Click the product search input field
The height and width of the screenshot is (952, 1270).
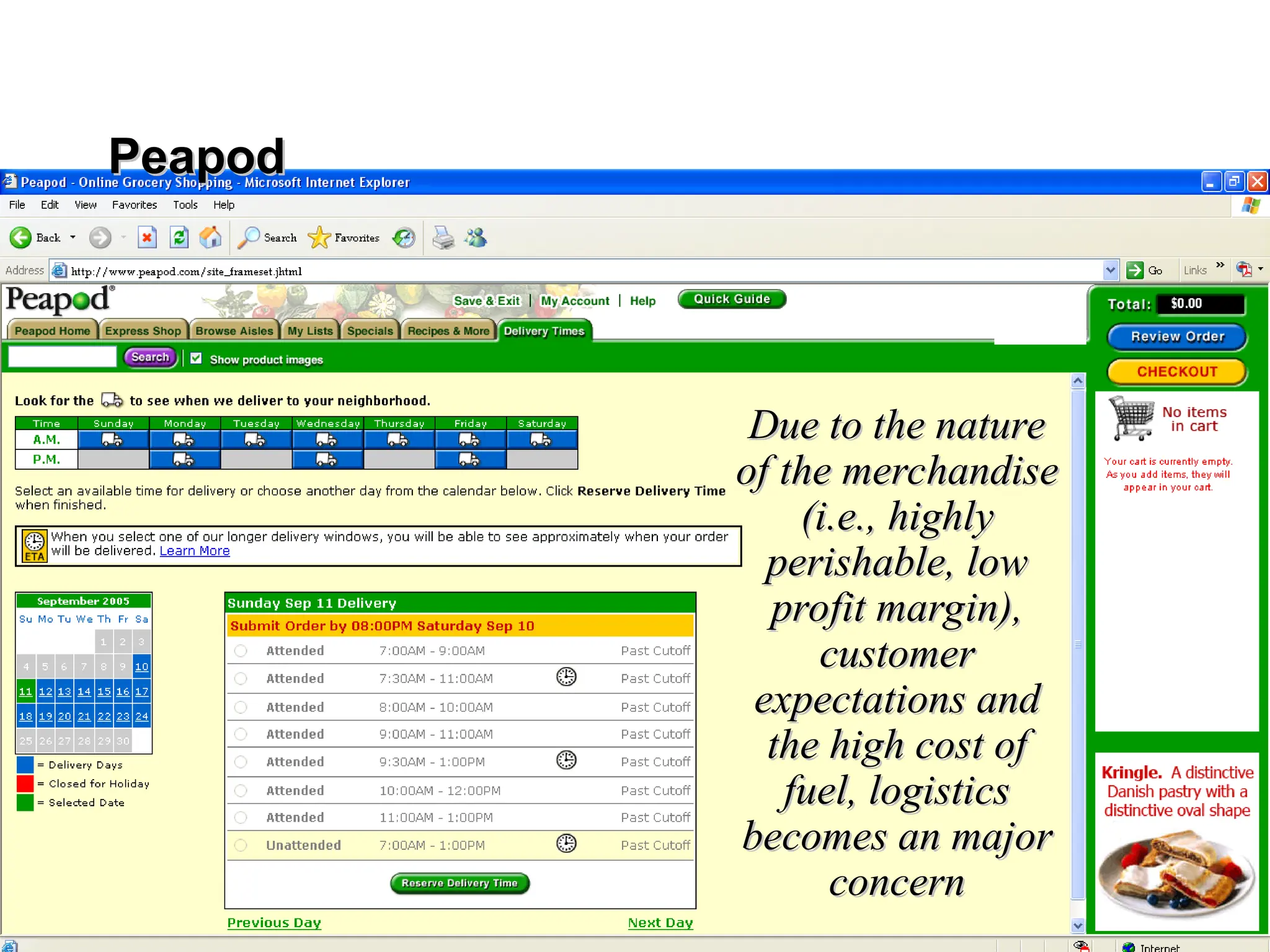point(62,357)
